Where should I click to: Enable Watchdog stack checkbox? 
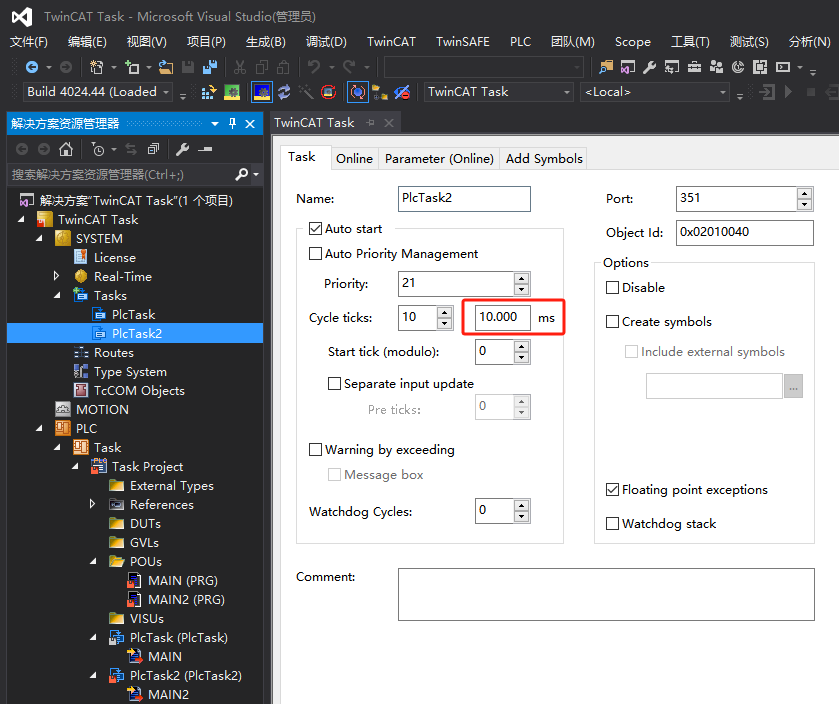(612, 523)
